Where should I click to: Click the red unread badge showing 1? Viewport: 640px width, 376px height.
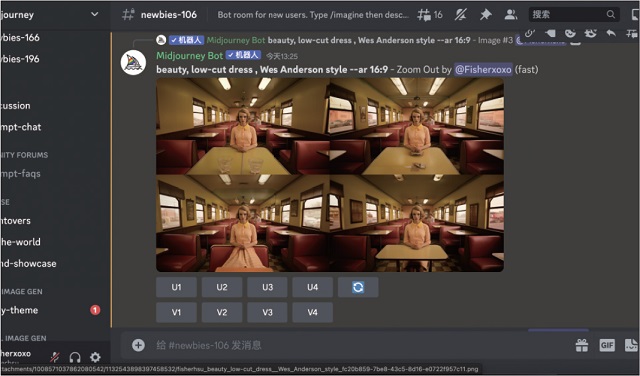[95, 310]
